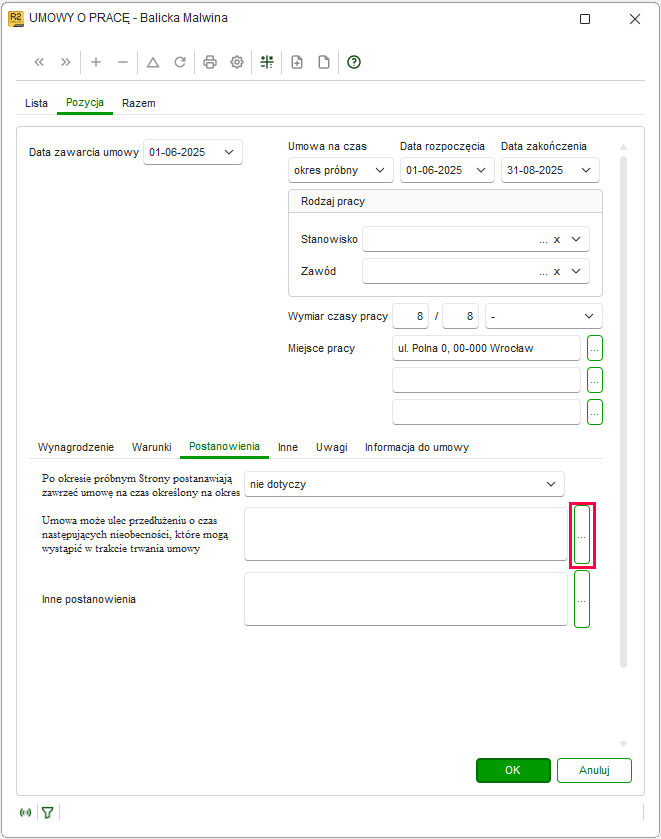Click the green grid layout icon

(267, 62)
